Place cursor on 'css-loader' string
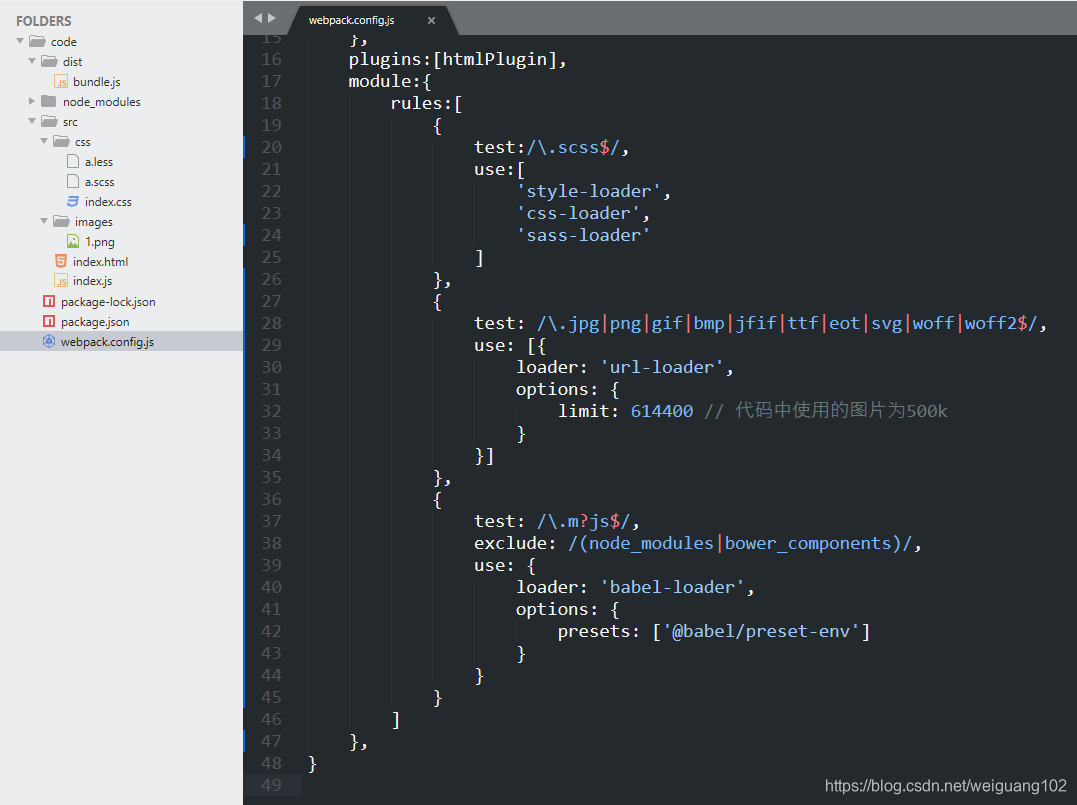This screenshot has height=805, width=1077. (578, 213)
